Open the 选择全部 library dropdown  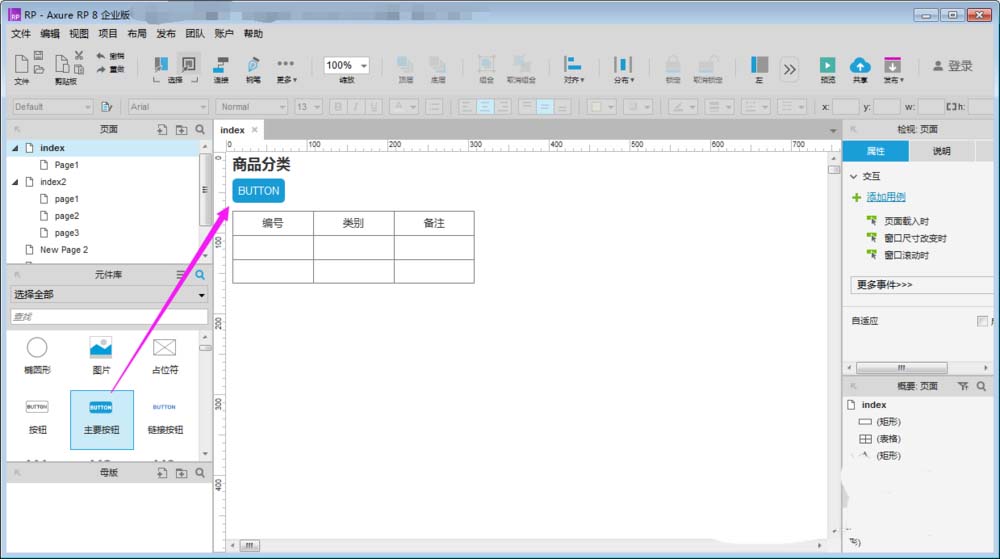click(109, 294)
